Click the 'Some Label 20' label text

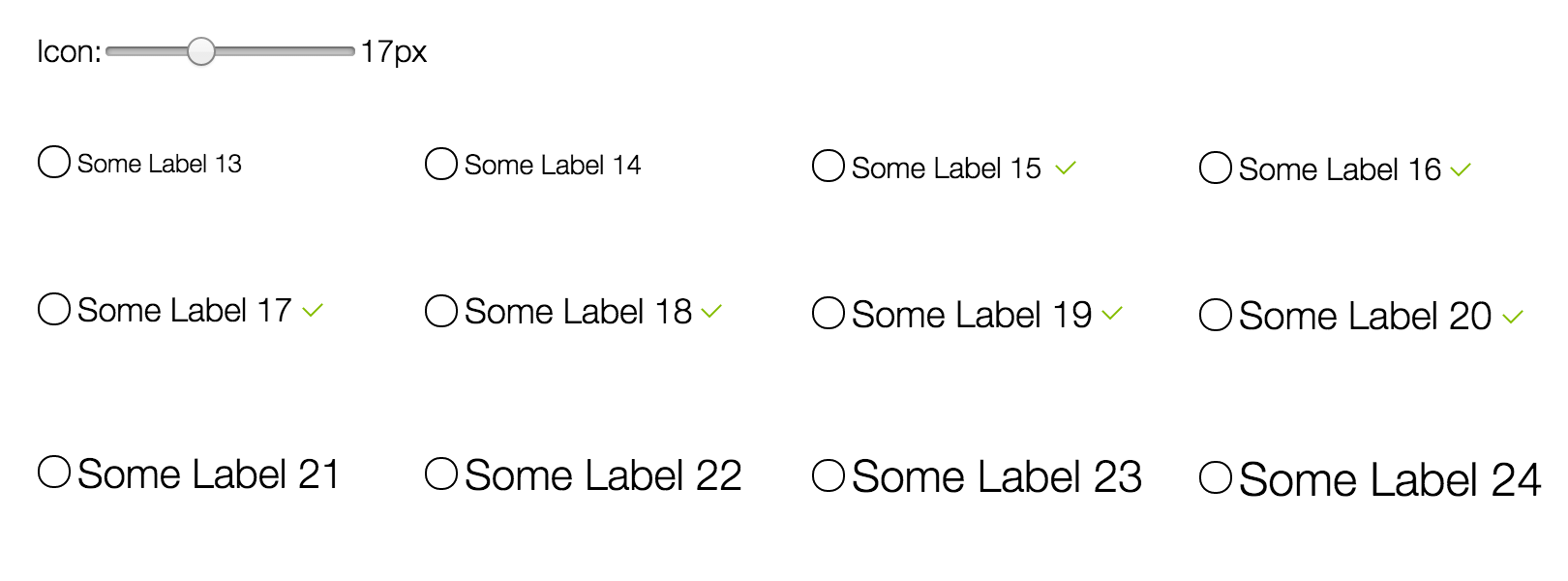pyautogui.click(x=1365, y=317)
